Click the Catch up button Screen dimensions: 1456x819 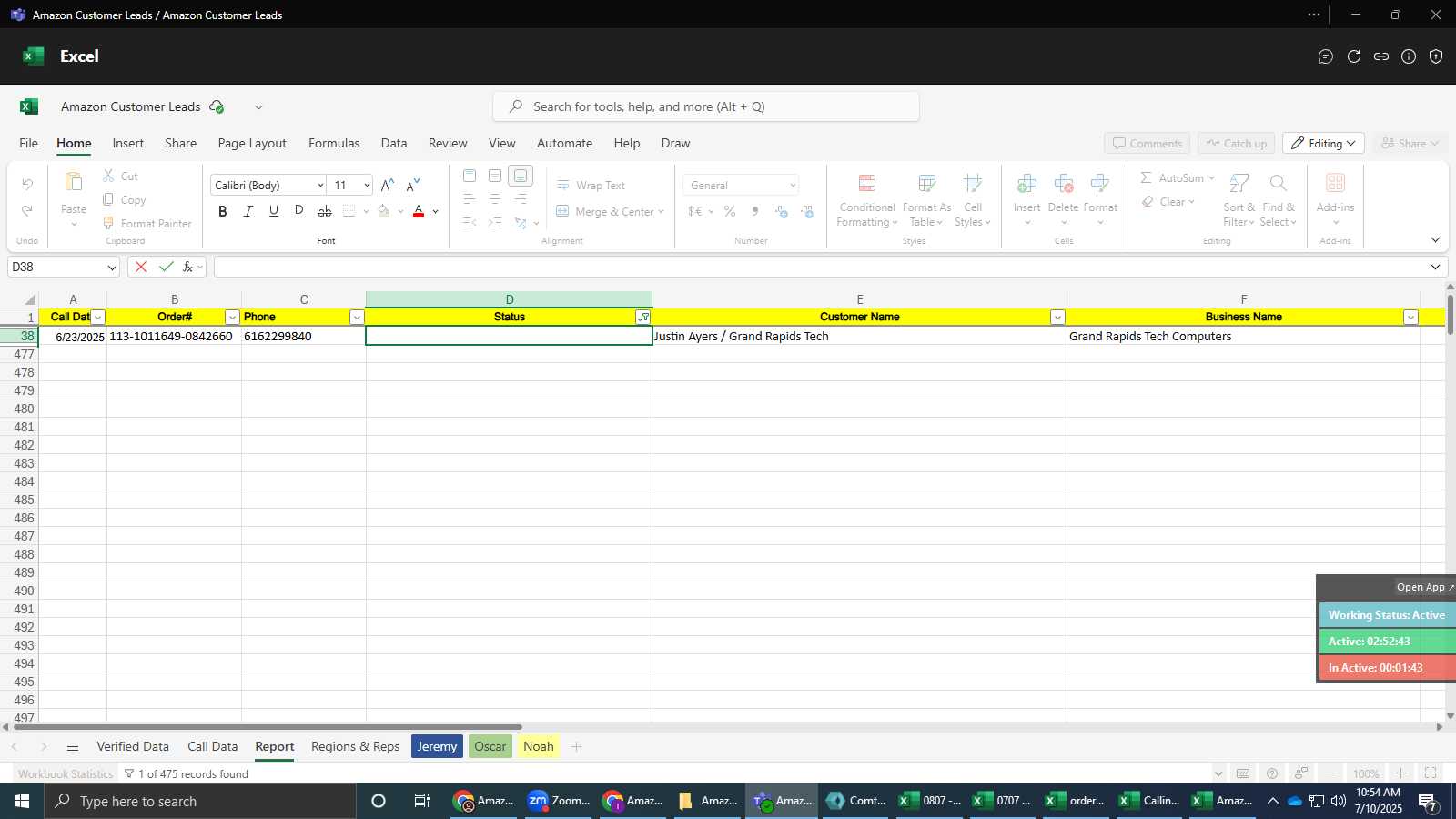(1236, 143)
